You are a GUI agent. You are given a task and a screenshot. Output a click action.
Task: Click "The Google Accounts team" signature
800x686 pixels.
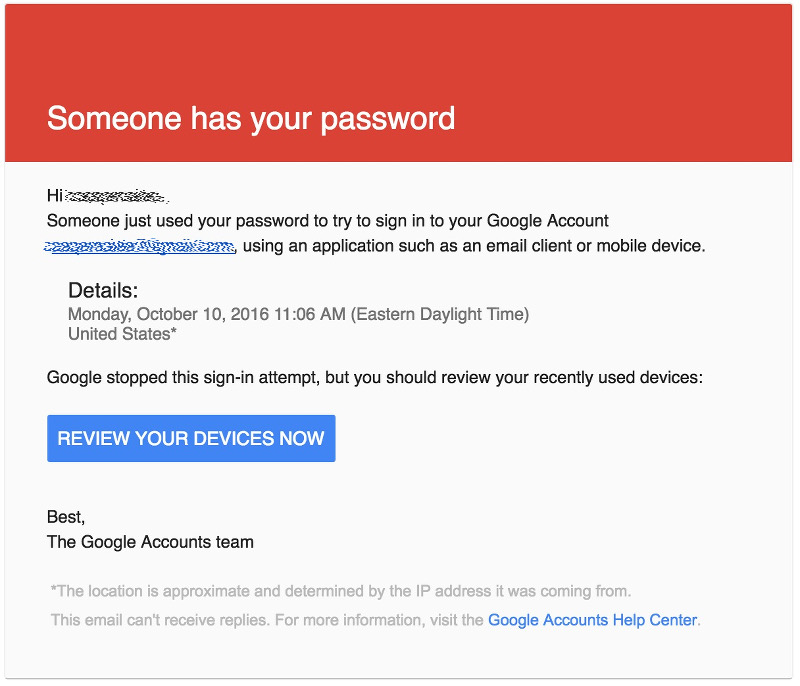point(150,542)
